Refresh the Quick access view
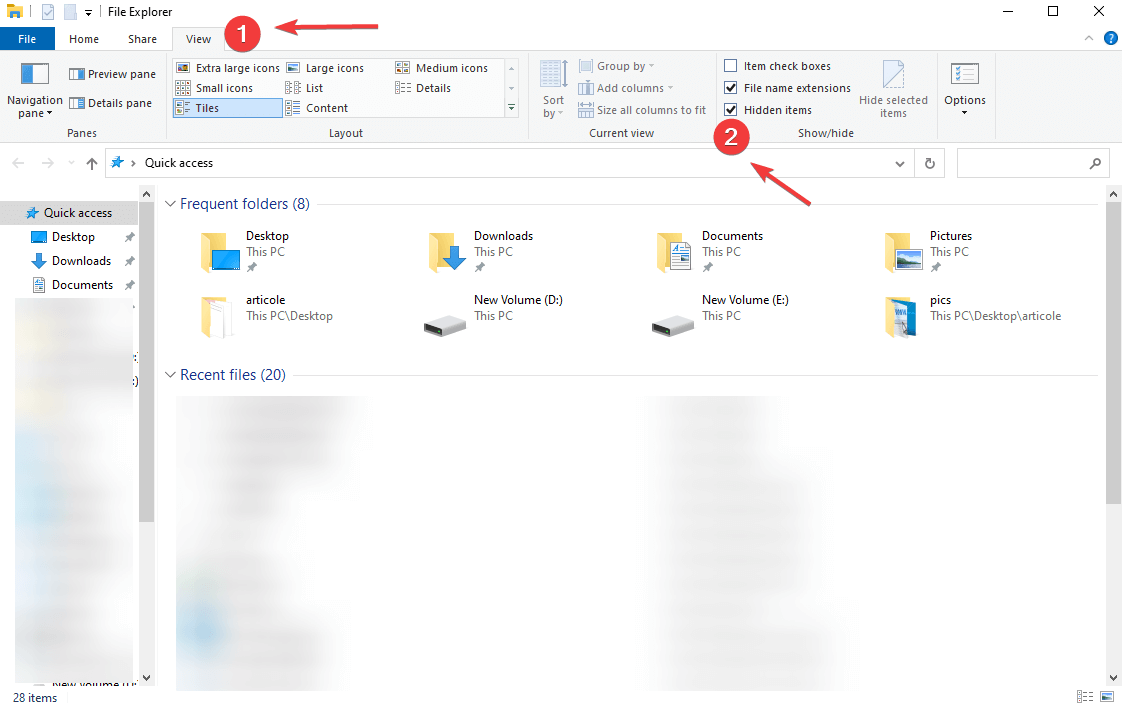The width and height of the screenshot is (1123, 709). (x=930, y=163)
